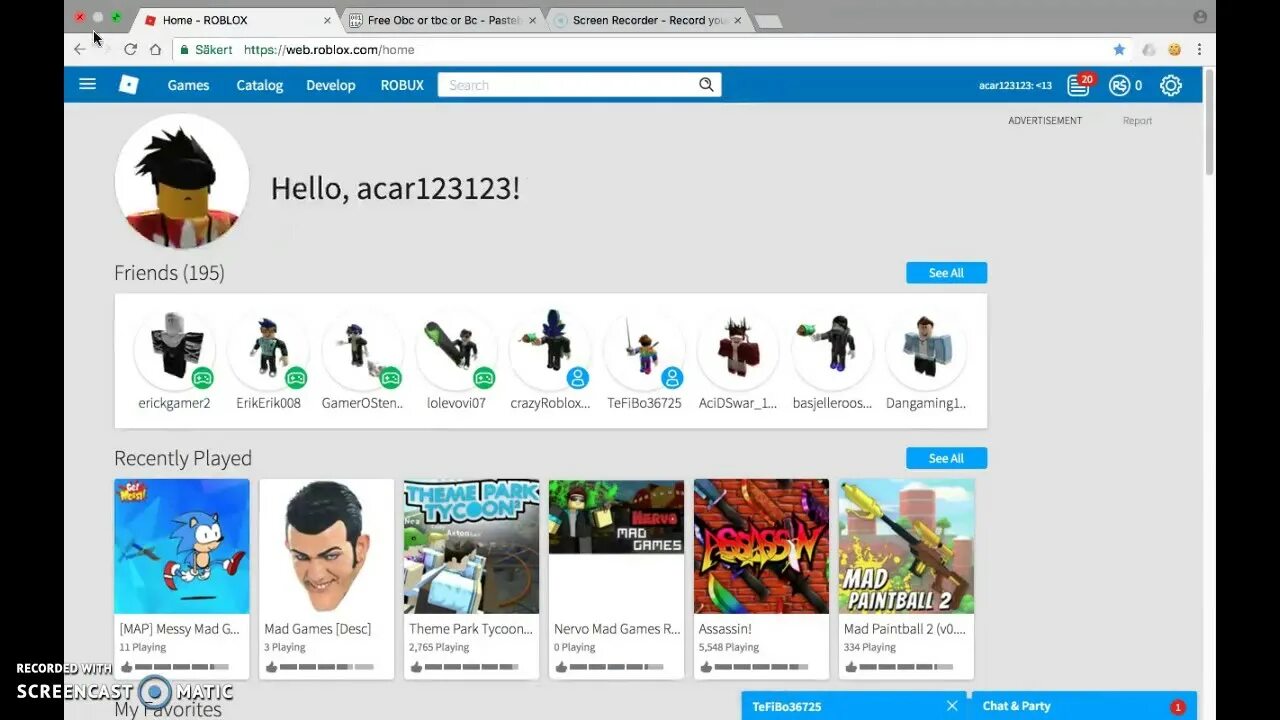Screen dimensions: 1280x720
Task: Open the Chrome three-dot menu
Action: (1199, 49)
